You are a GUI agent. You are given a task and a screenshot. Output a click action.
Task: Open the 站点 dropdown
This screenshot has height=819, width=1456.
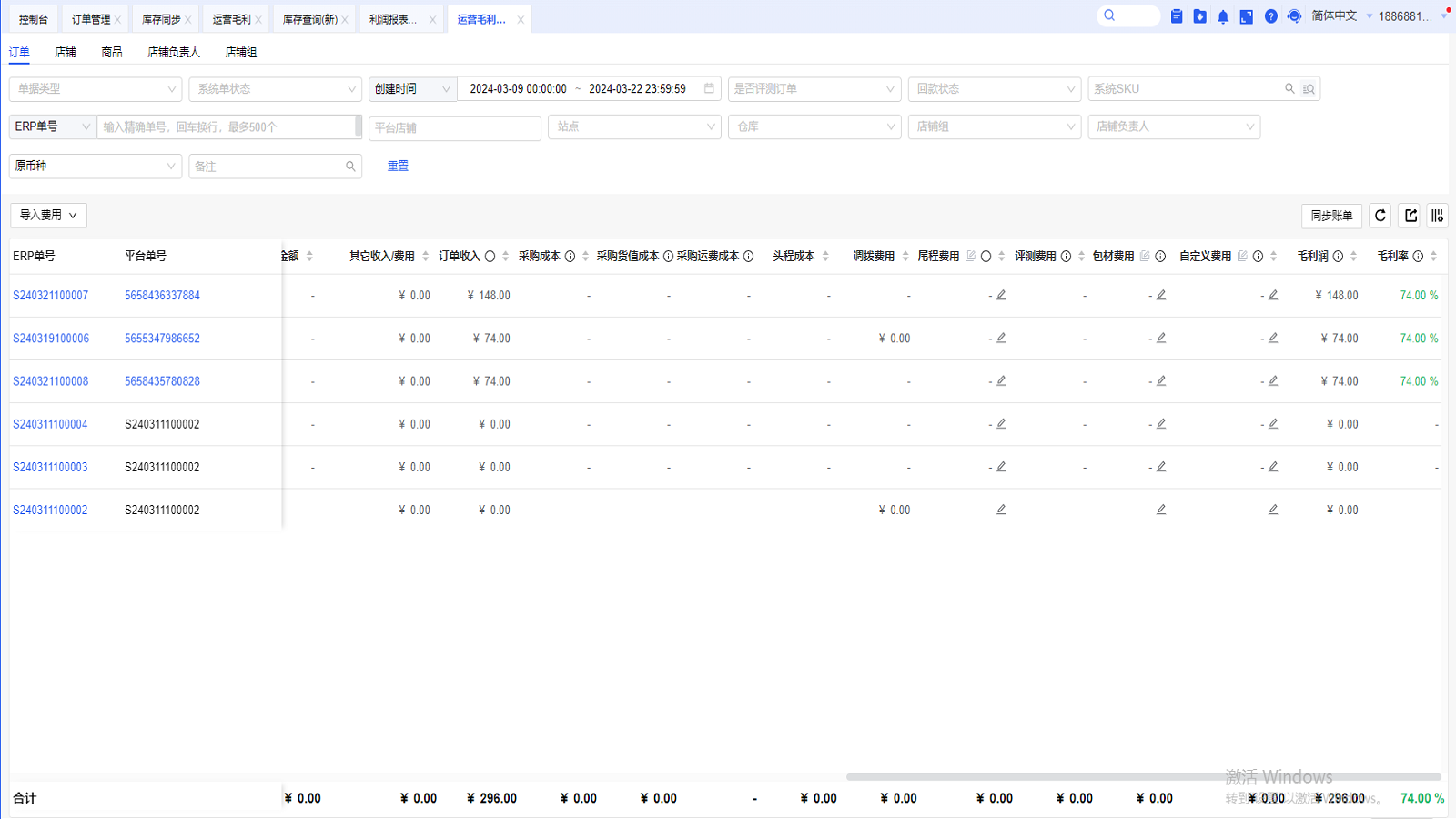pos(634,126)
